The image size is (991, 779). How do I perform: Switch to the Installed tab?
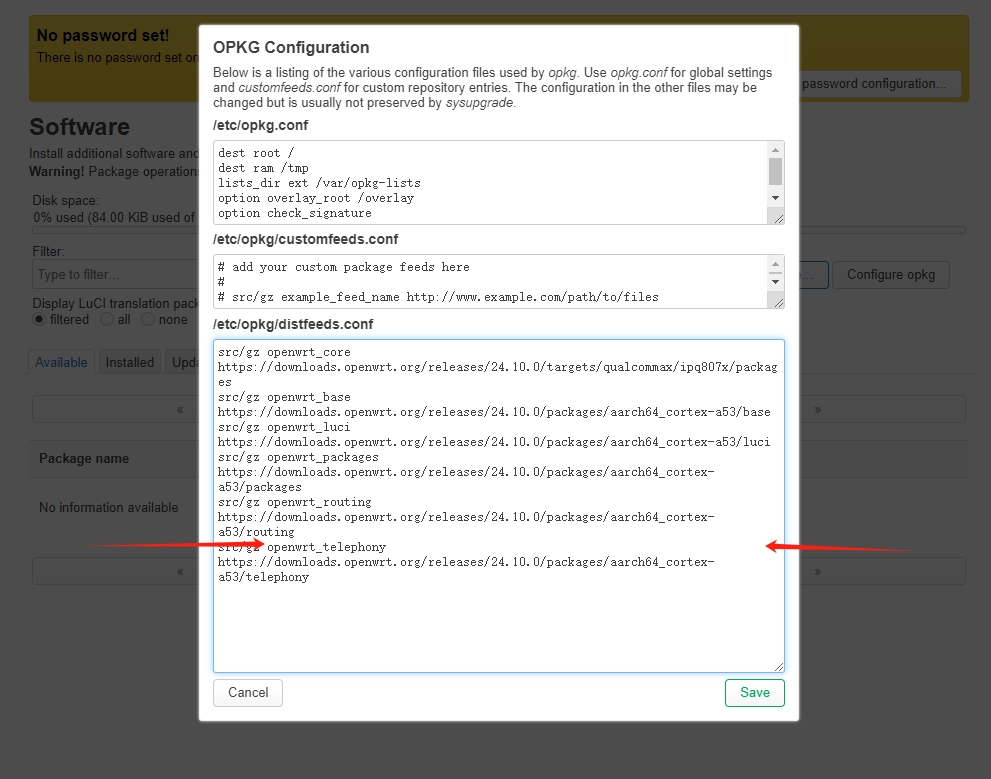tap(130, 362)
